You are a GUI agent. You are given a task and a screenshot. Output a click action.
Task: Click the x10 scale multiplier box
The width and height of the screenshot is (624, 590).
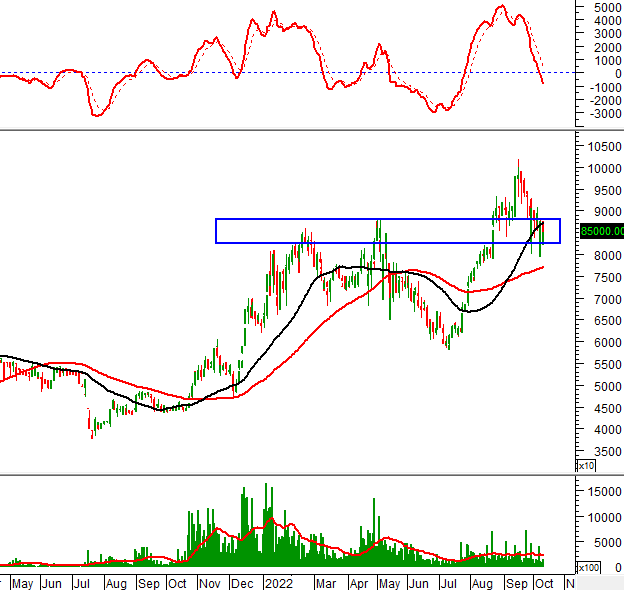point(586,465)
